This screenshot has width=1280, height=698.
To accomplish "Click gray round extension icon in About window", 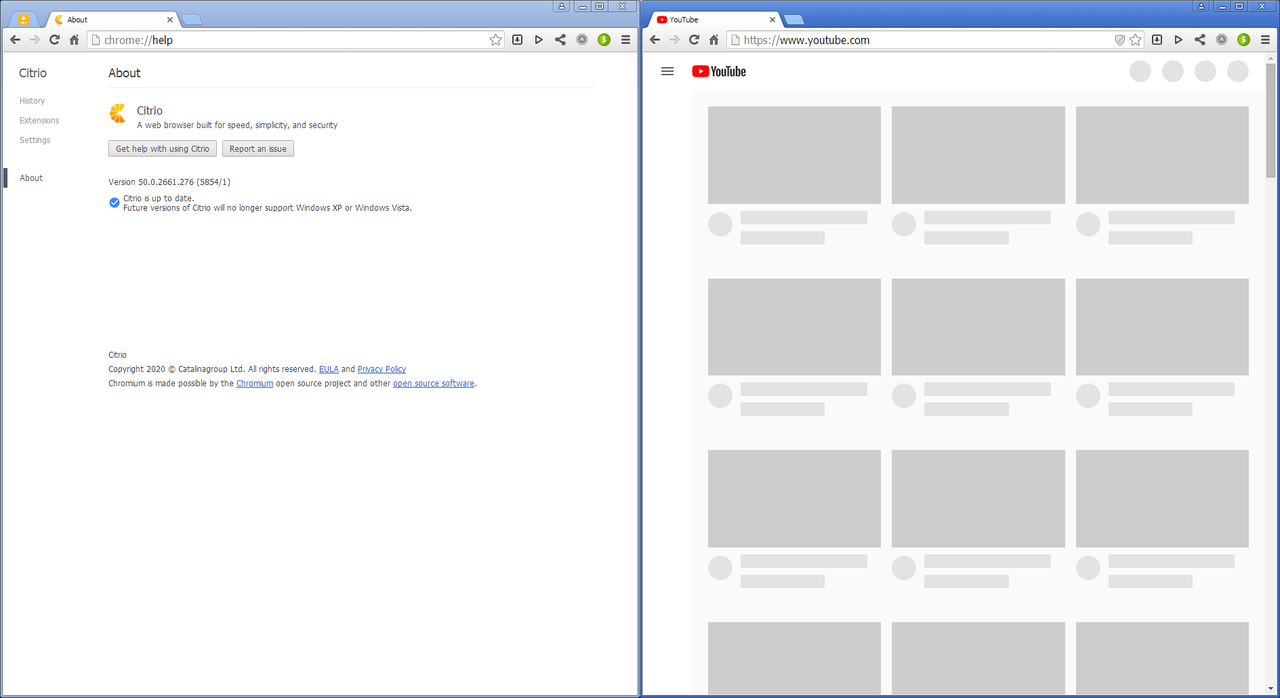I will pyautogui.click(x=582, y=40).
